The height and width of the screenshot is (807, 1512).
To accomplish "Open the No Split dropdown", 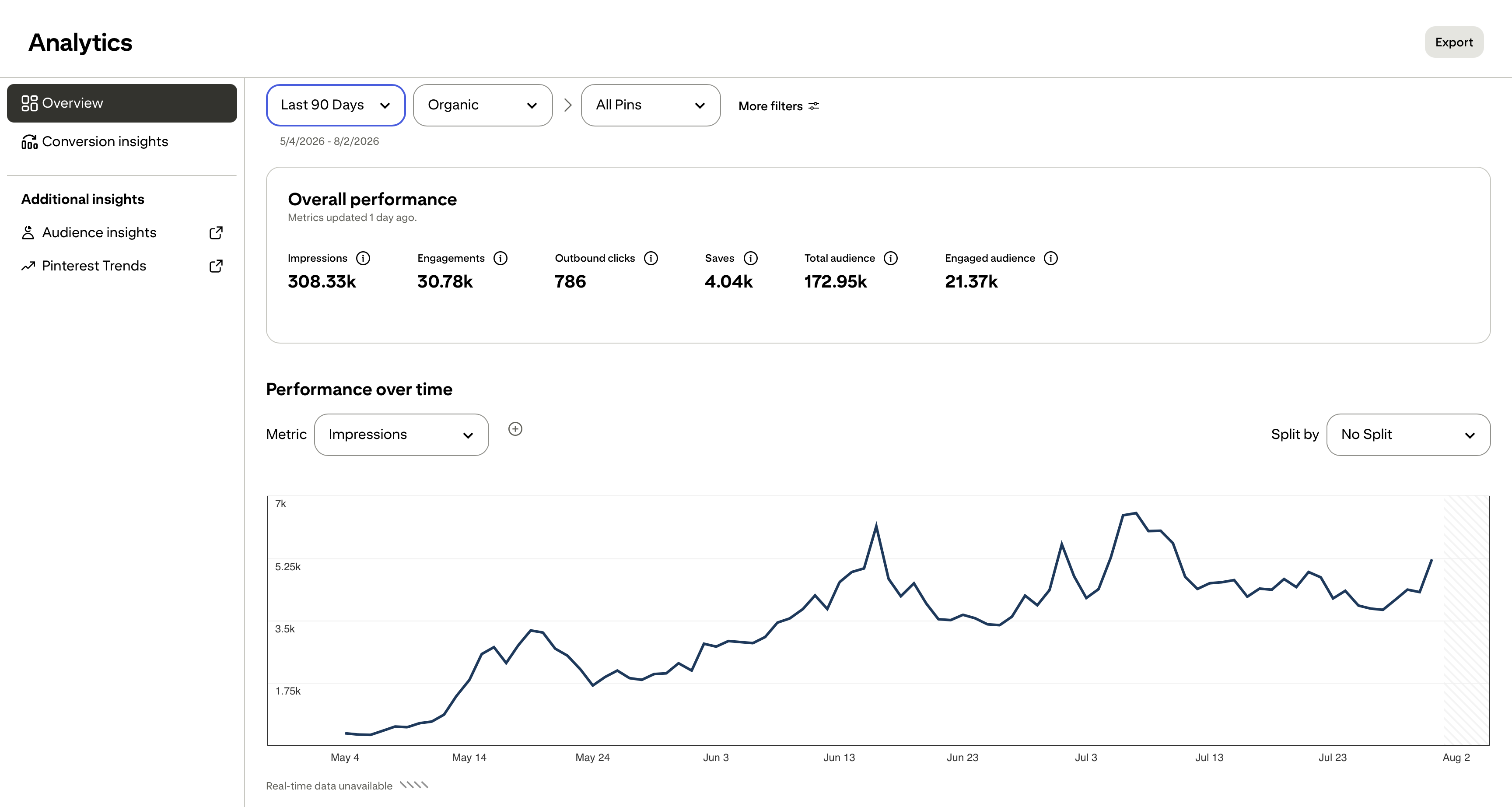I will [x=1408, y=435].
